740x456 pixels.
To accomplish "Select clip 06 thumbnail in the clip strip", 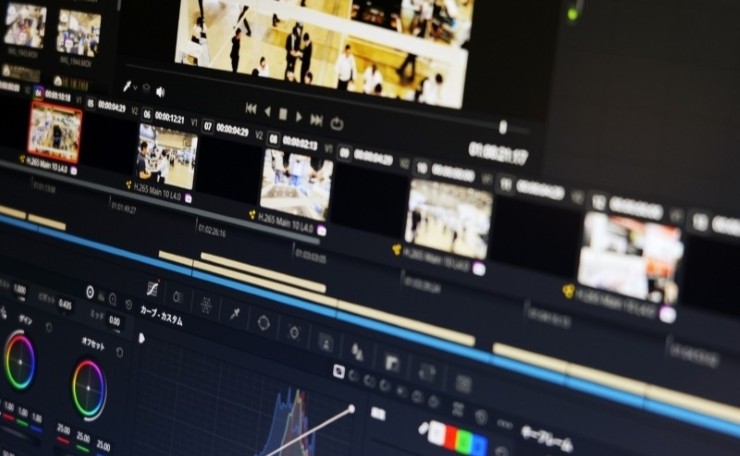I will (x=166, y=157).
